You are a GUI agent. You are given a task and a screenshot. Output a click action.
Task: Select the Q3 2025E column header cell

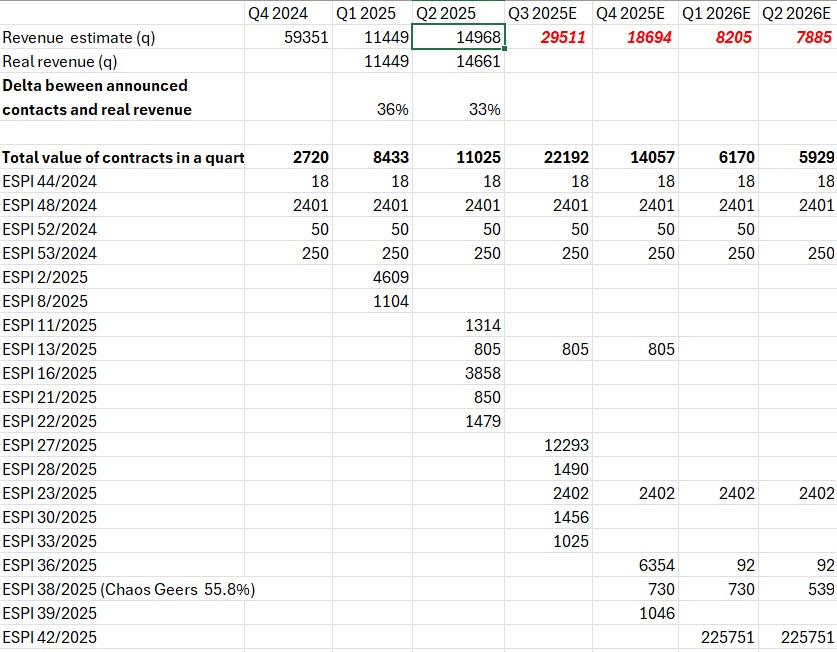[546, 14]
